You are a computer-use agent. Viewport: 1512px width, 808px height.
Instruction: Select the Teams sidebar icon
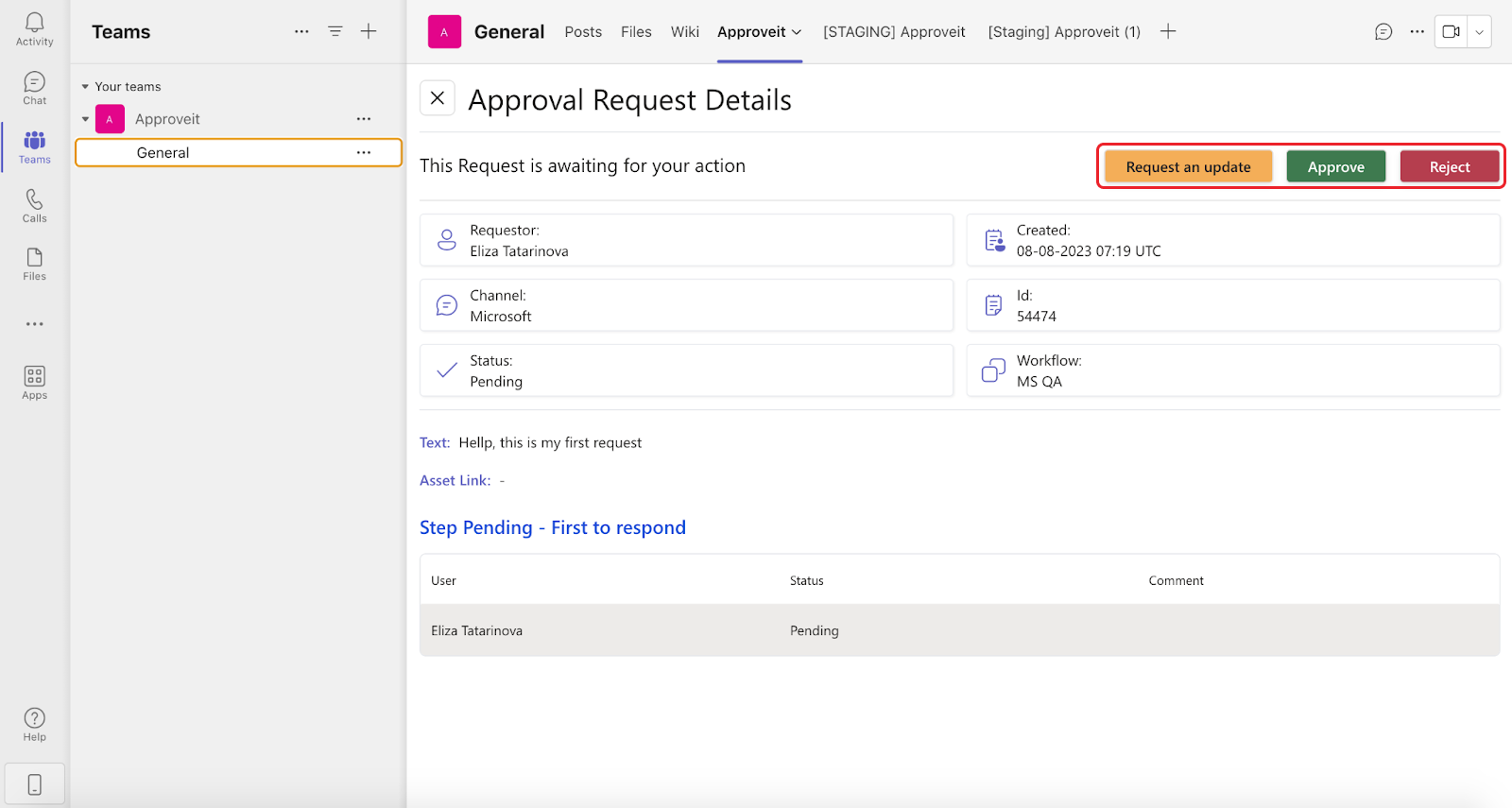[x=34, y=146]
